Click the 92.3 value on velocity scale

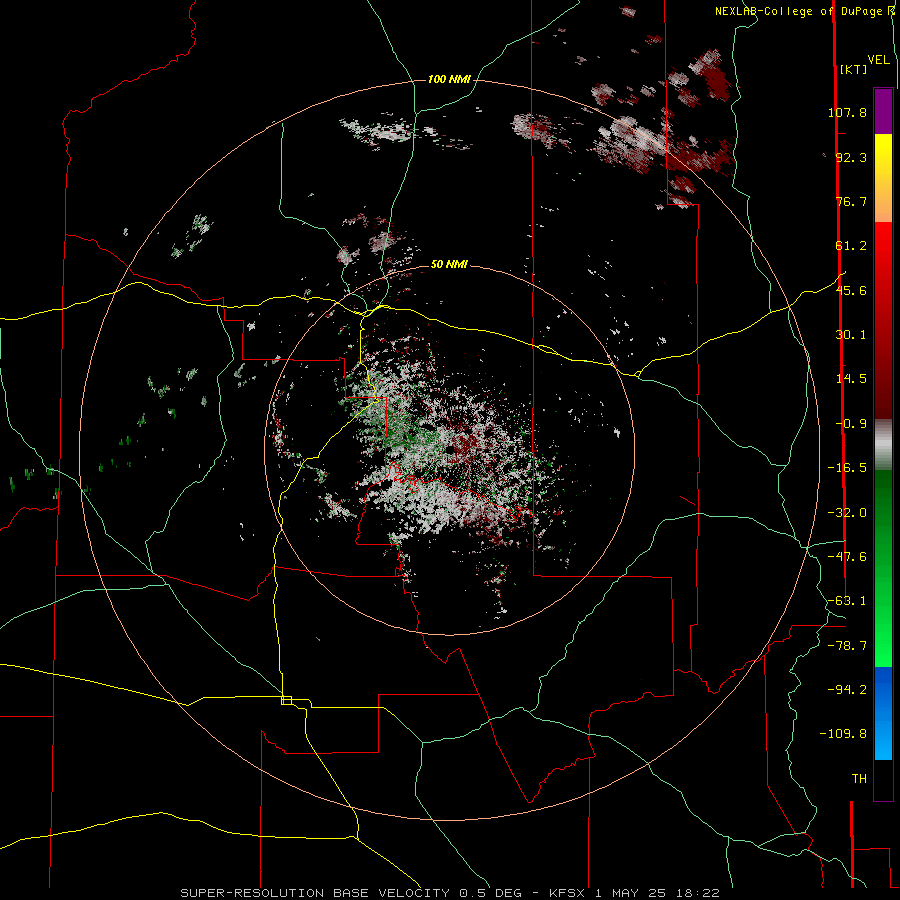[851, 157]
